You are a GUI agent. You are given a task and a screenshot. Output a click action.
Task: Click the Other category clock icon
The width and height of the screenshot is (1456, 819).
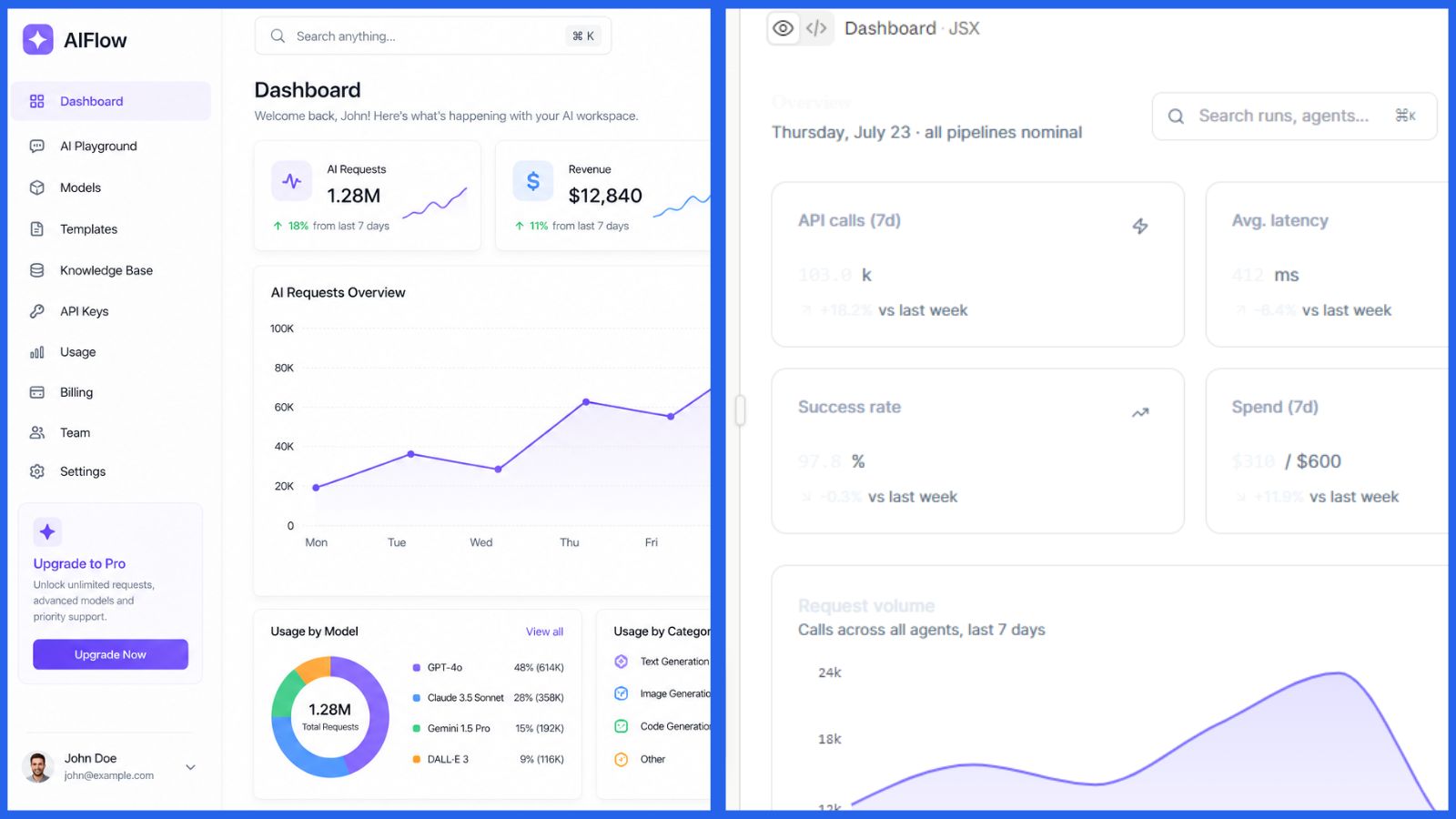[622, 759]
